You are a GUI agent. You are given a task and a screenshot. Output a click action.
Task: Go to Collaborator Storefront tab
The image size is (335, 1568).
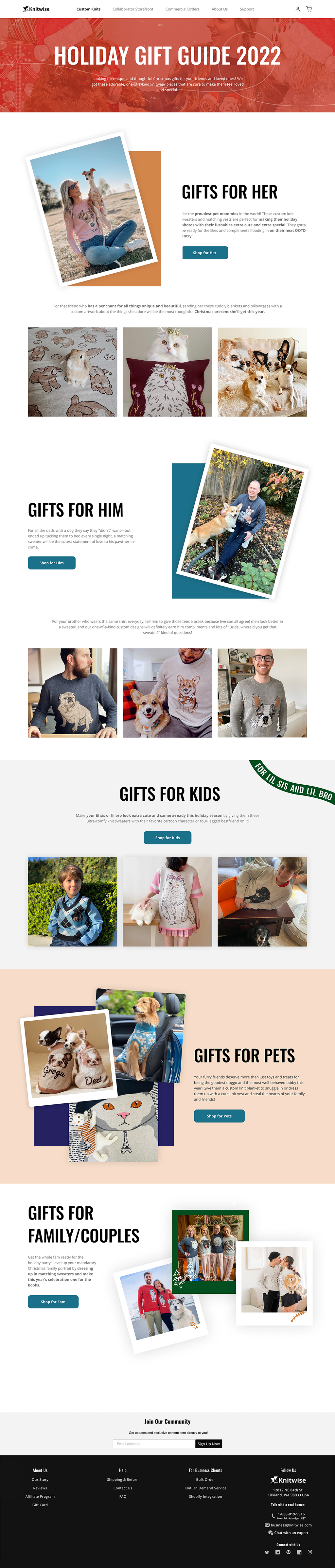tap(133, 9)
